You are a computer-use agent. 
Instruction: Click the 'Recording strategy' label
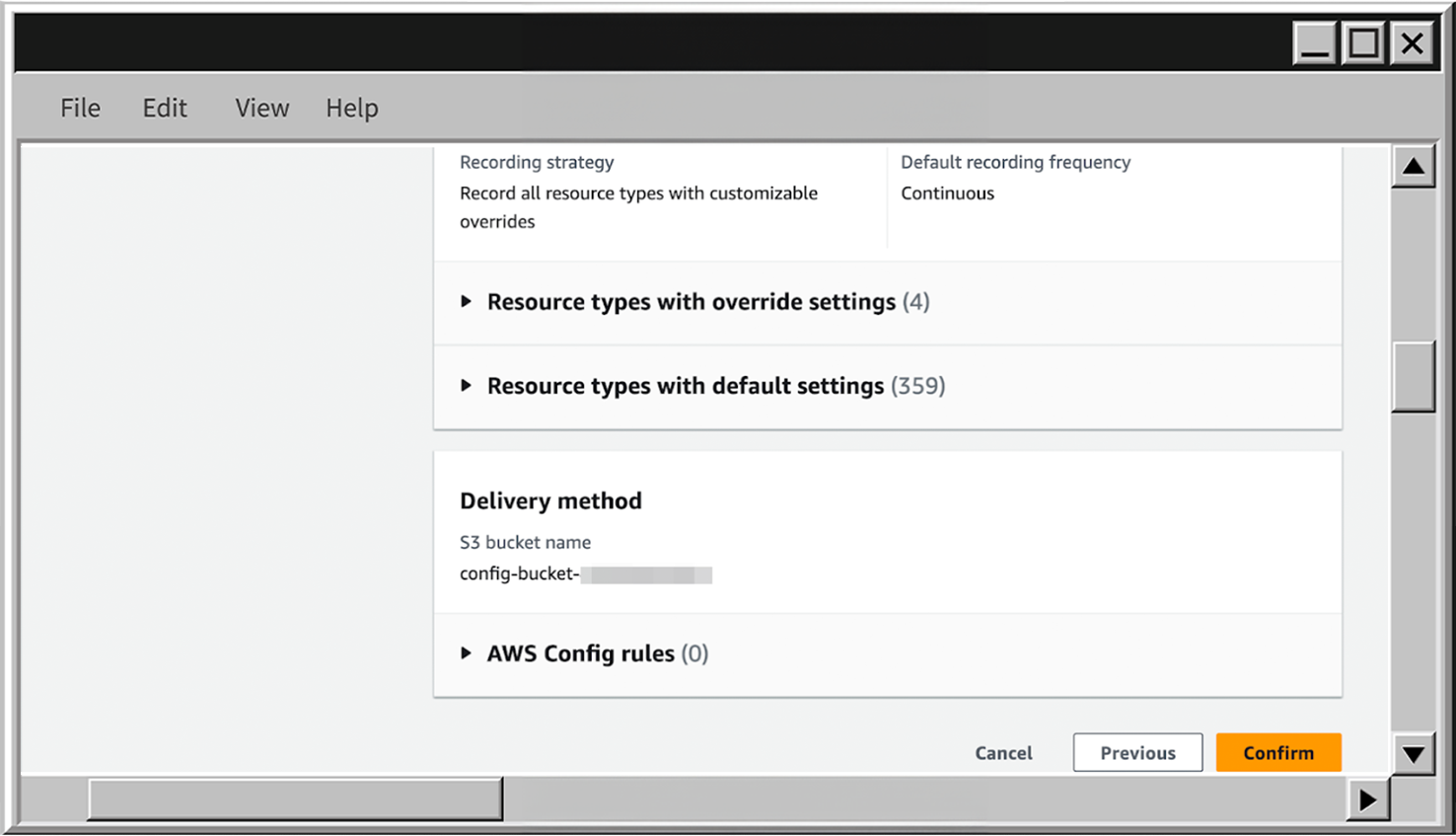point(537,162)
